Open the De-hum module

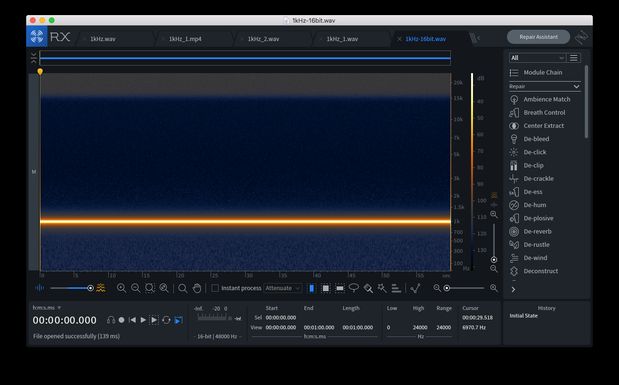click(x=528, y=205)
